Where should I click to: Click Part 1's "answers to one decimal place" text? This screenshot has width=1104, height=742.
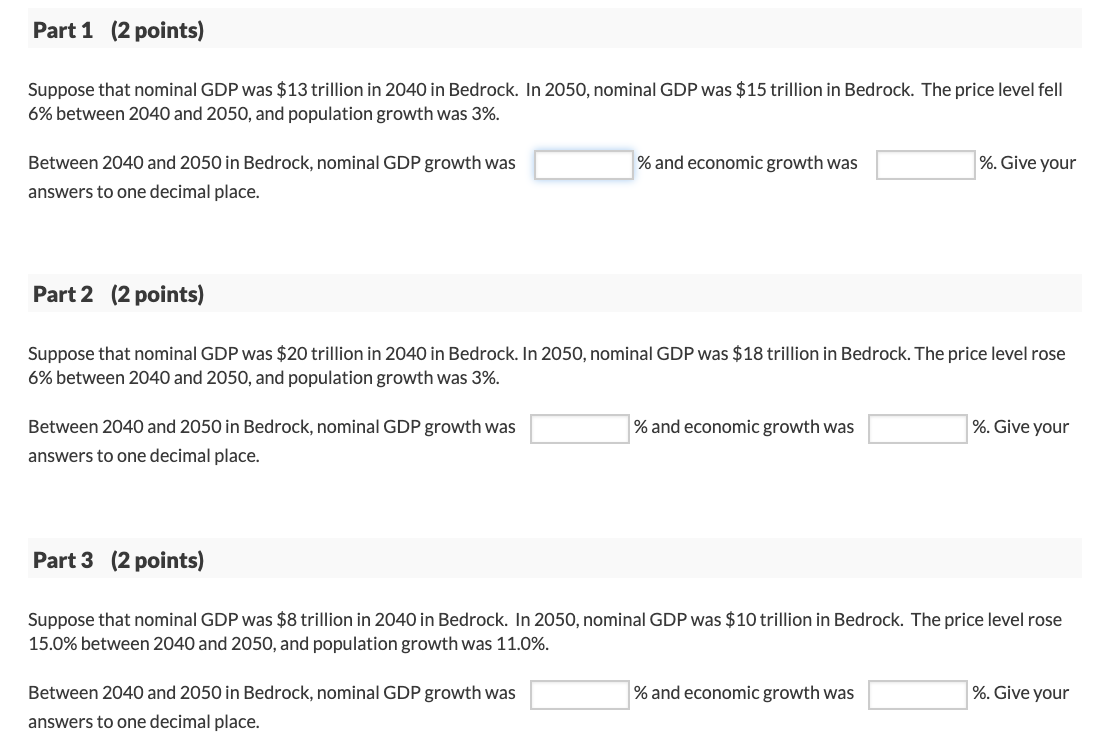[144, 192]
